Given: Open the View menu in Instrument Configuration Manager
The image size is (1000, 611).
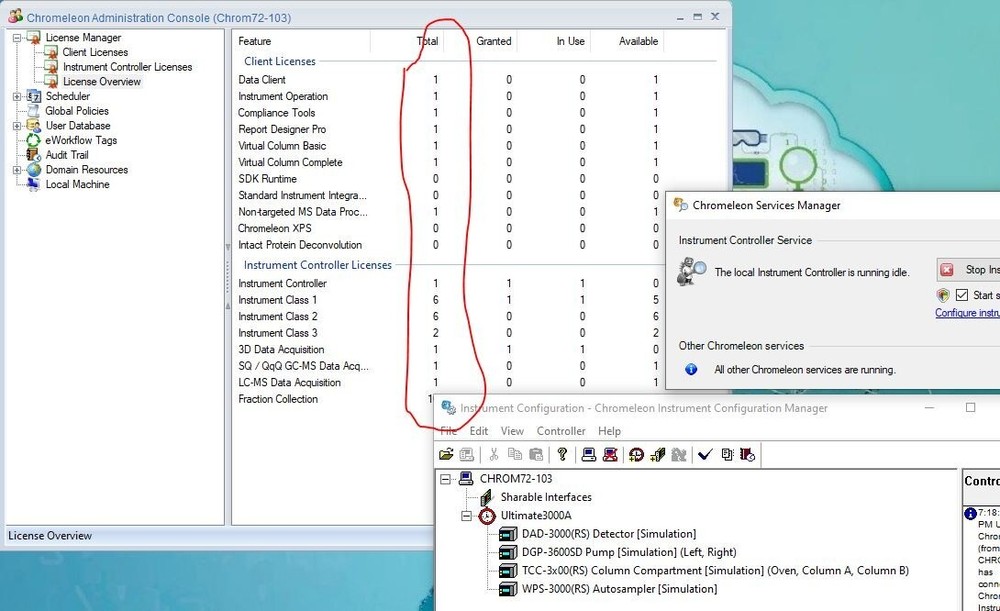Looking at the screenshot, I should click(x=512, y=431).
